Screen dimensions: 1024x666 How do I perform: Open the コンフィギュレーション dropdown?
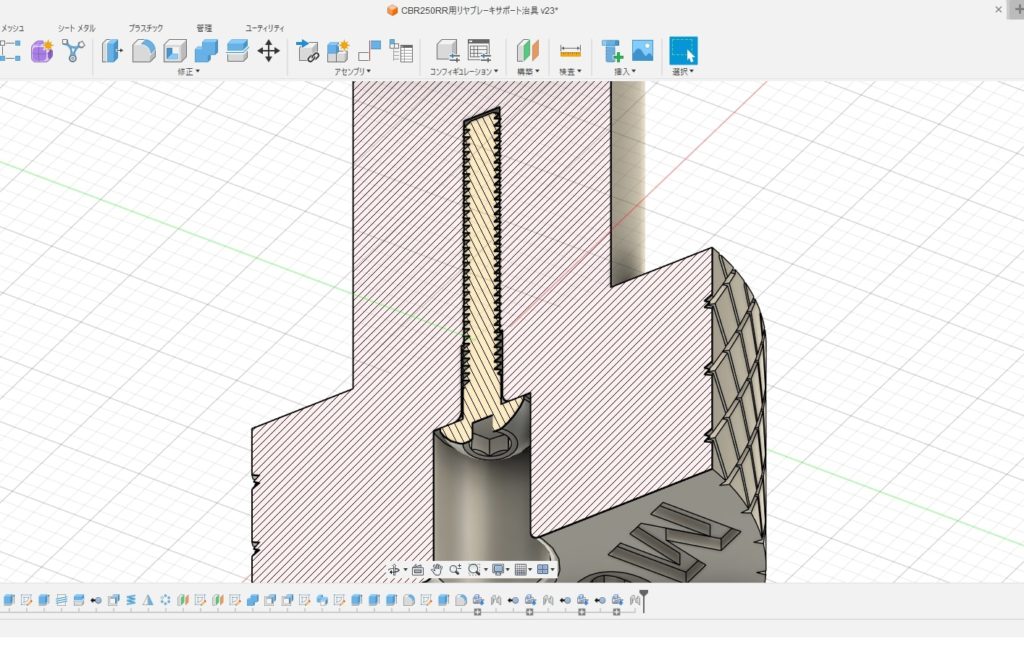coord(464,72)
